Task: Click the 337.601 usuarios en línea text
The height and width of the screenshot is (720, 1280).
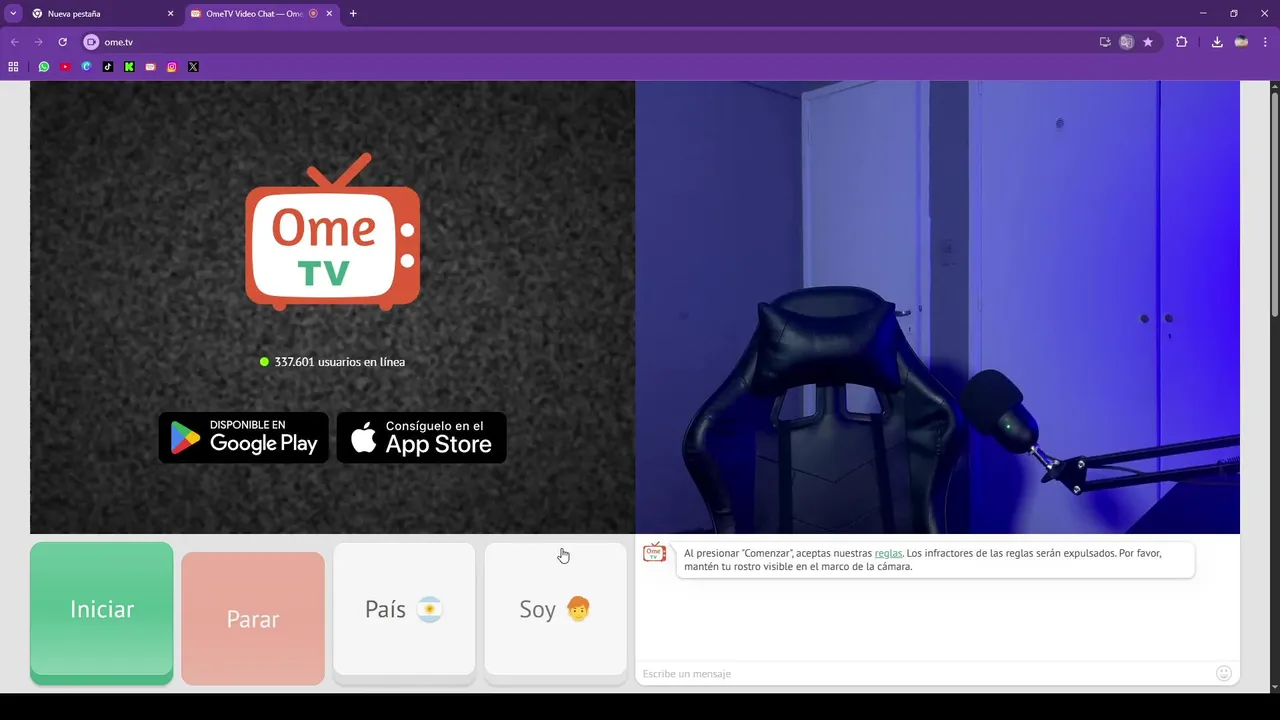Action: click(340, 362)
